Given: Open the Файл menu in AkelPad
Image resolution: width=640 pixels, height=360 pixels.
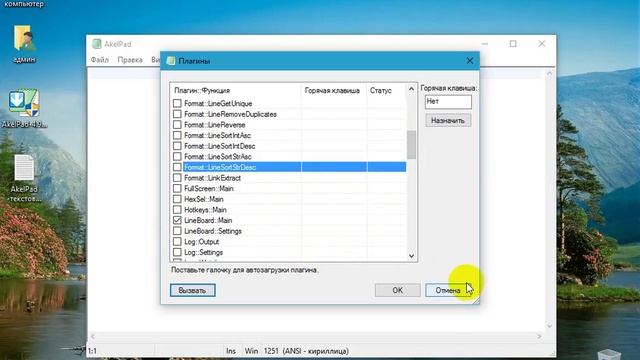Looking at the screenshot, I should (x=100, y=60).
